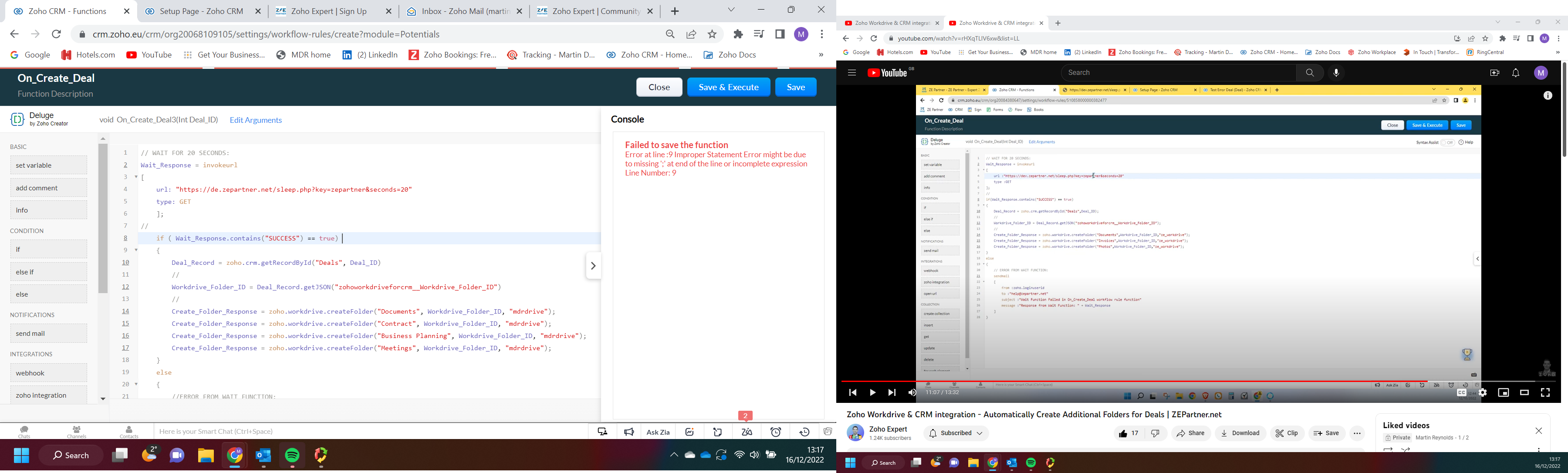1568x473 pixels.
Task: Click the YouTube Clip button
Action: [1288, 433]
